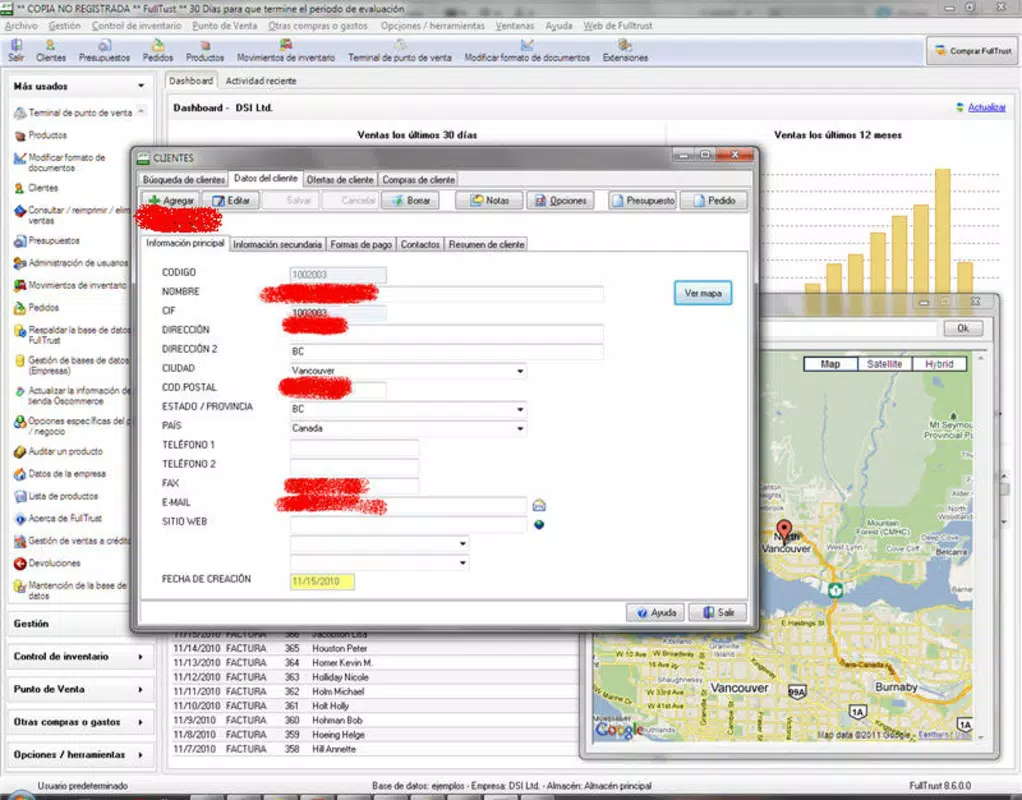Image resolution: width=1022 pixels, height=800 pixels.
Task: Expand the Punto de Venta sidebar section
Action: pos(80,689)
